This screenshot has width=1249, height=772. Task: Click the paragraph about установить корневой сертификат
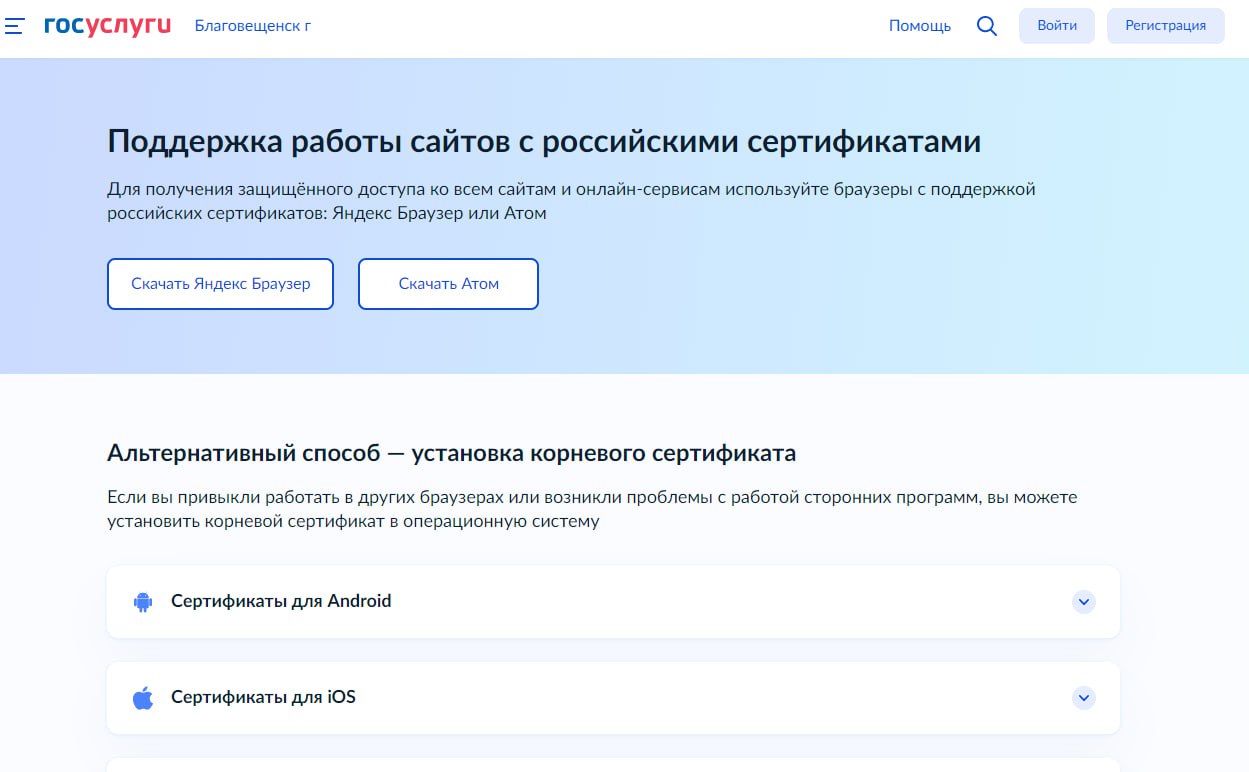(x=591, y=509)
